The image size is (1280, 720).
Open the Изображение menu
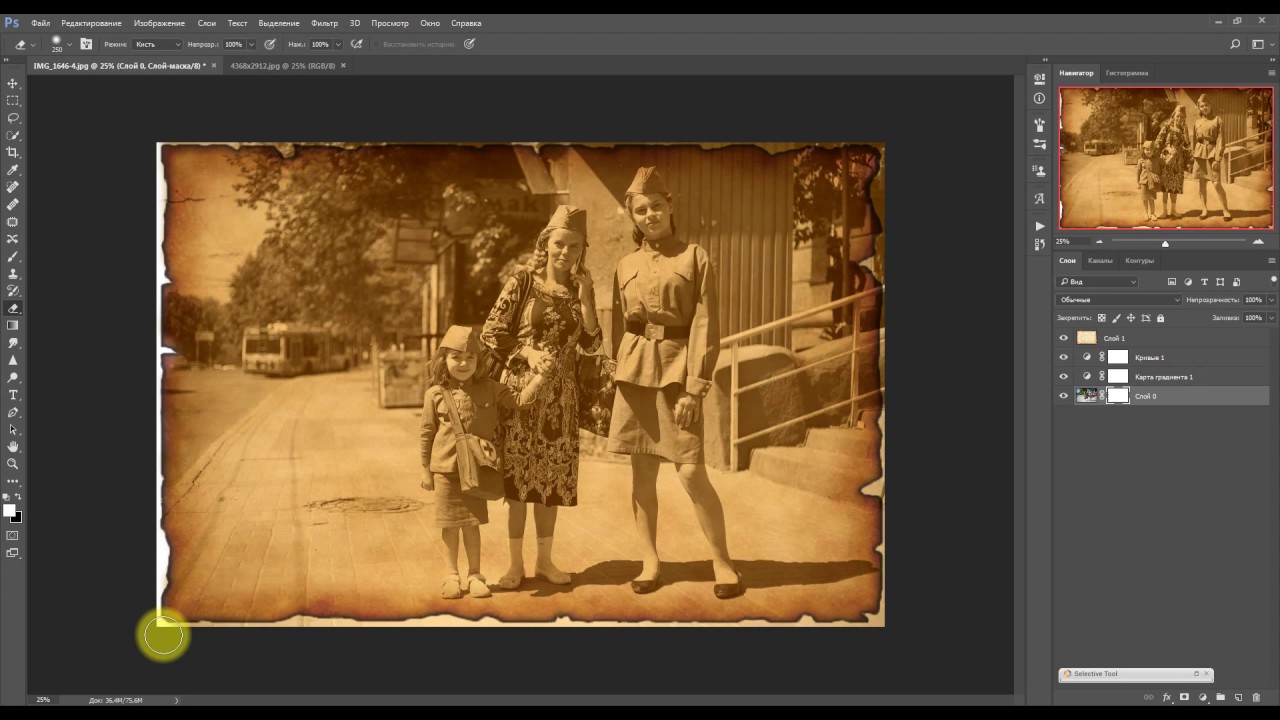pyautogui.click(x=159, y=23)
